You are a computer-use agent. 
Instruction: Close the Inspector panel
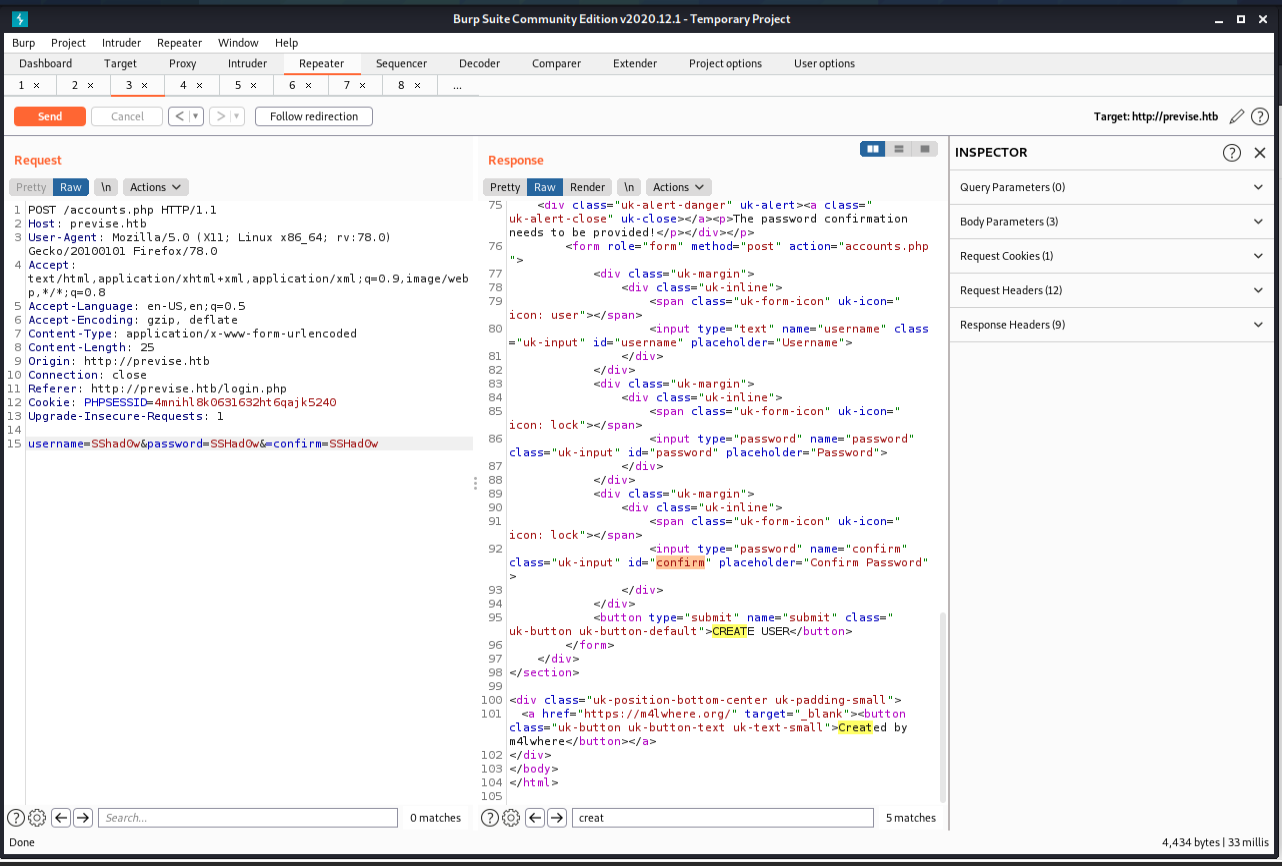coord(1260,153)
